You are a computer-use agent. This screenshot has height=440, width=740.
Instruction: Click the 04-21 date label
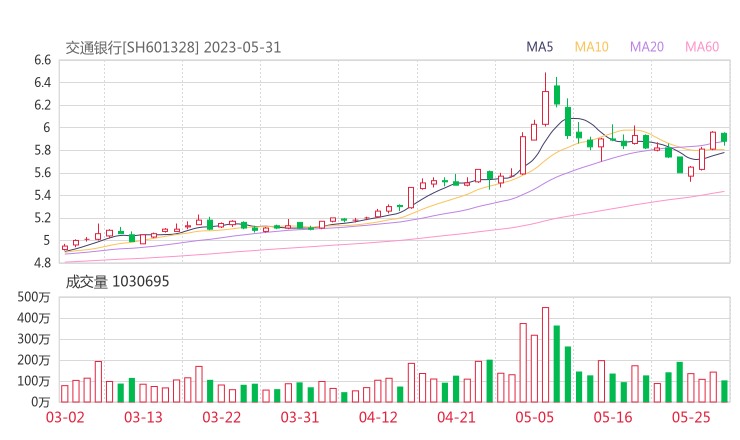pos(456,417)
